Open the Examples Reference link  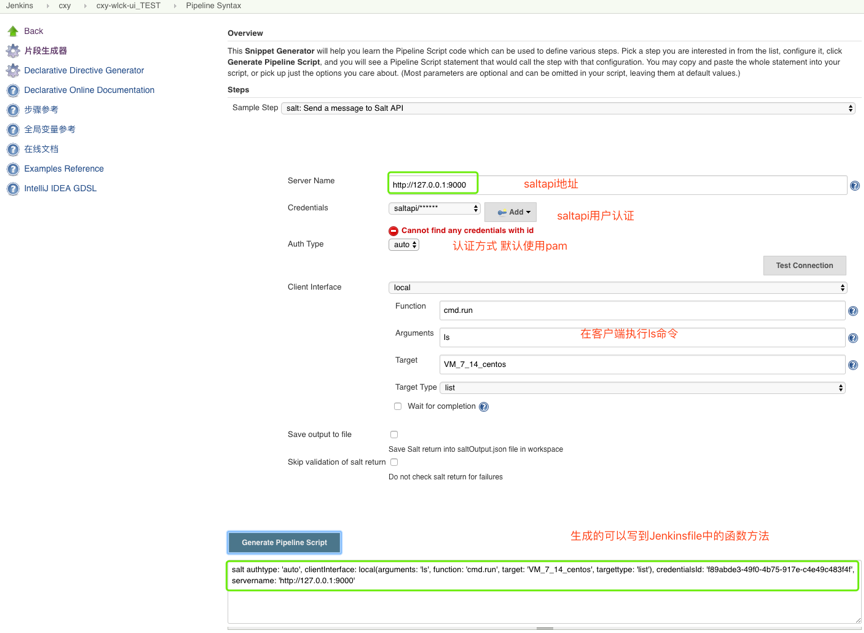coord(64,169)
